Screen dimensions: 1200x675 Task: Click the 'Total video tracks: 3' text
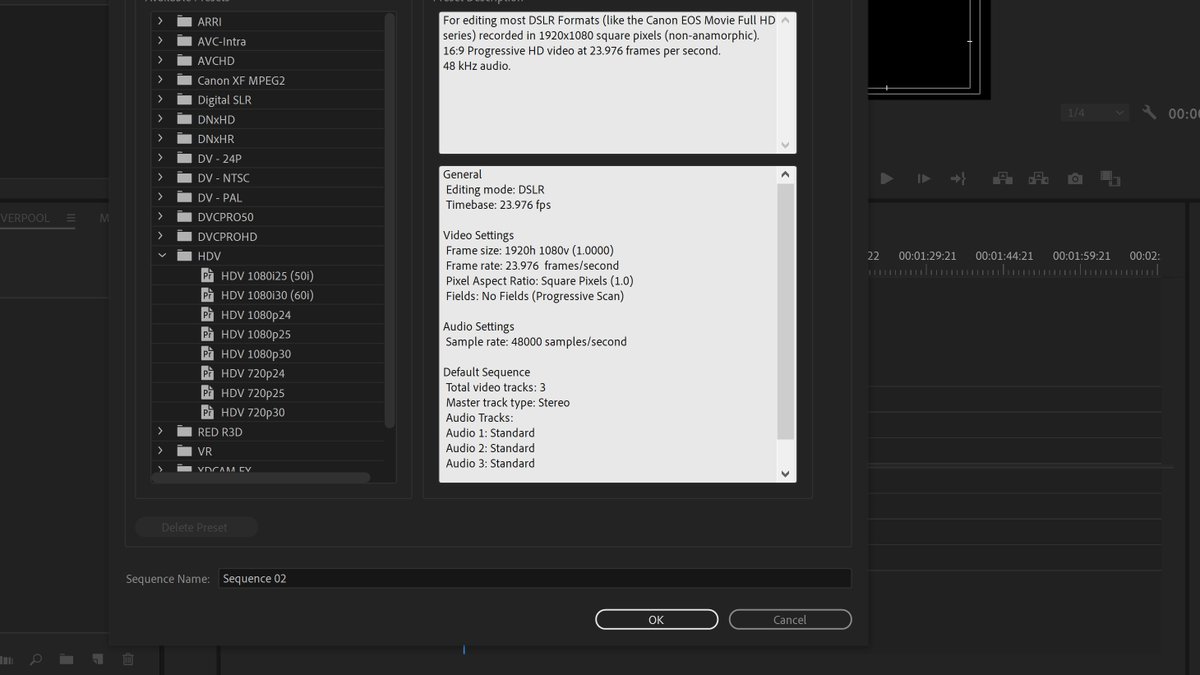496,387
